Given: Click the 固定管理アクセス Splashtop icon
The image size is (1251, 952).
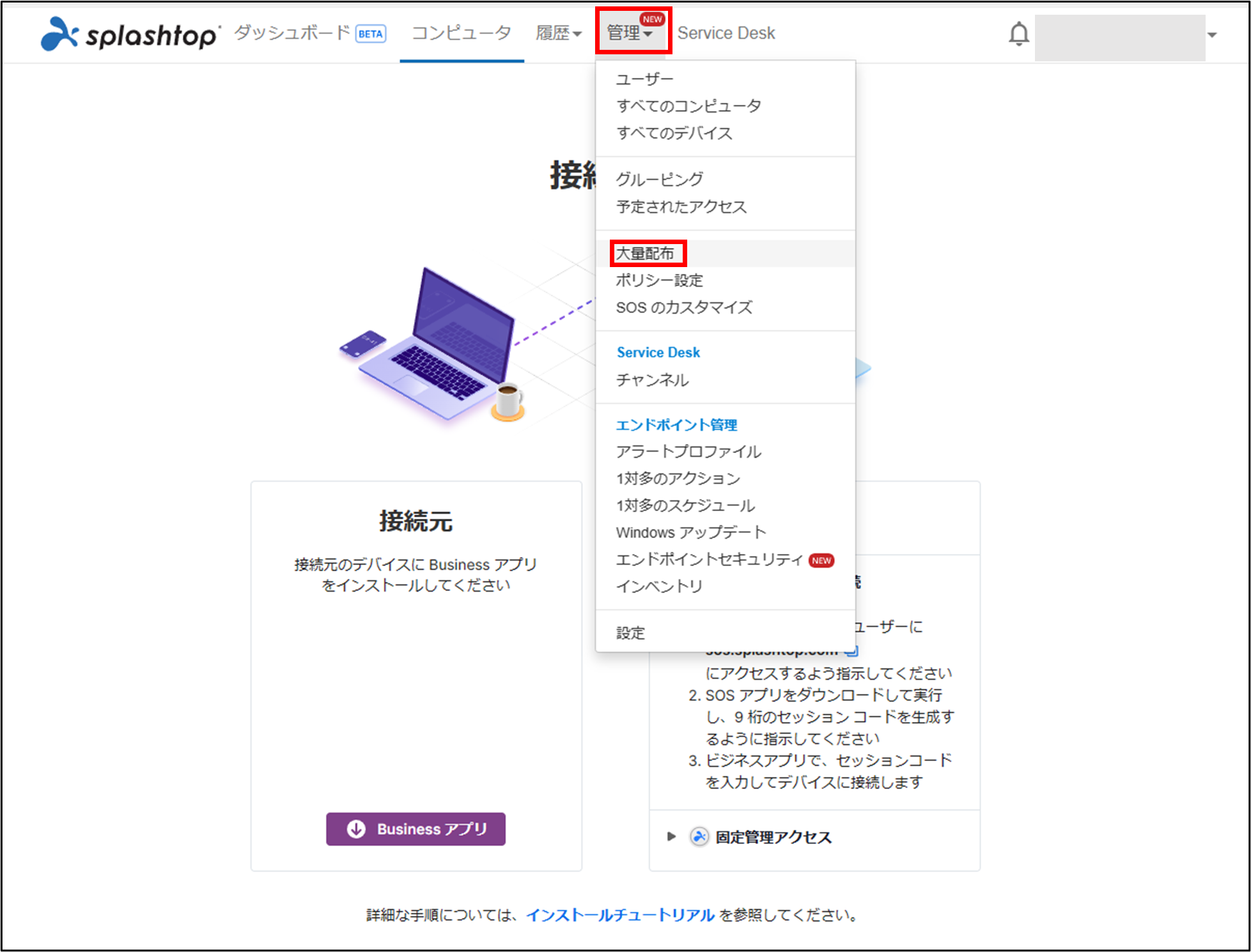Looking at the screenshot, I should tap(699, 836).
